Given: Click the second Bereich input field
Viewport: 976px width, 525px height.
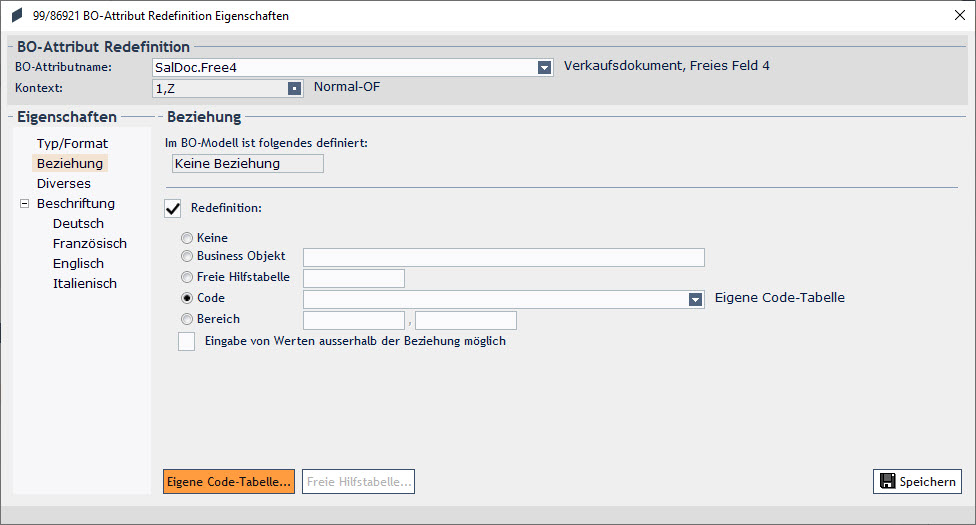Looking at the screenshot, I should point(466,320).
